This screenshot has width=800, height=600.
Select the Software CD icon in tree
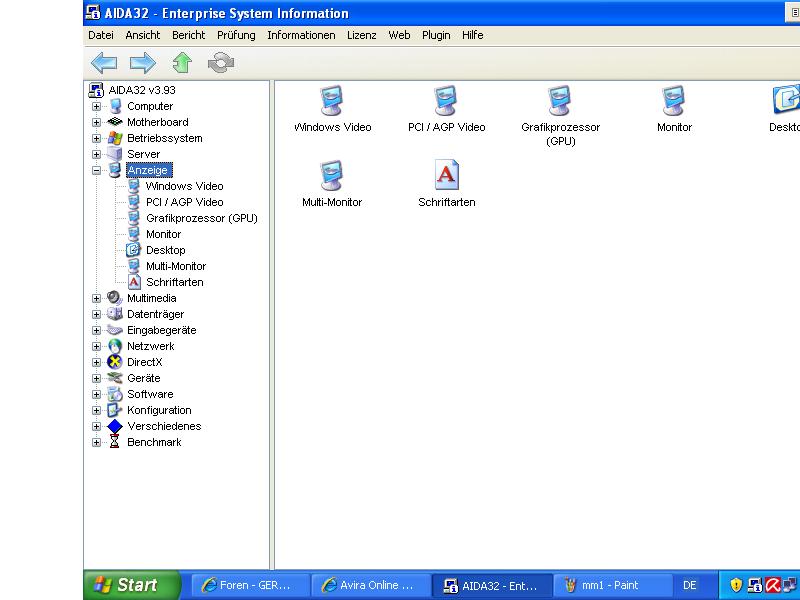tap(115, 394)
